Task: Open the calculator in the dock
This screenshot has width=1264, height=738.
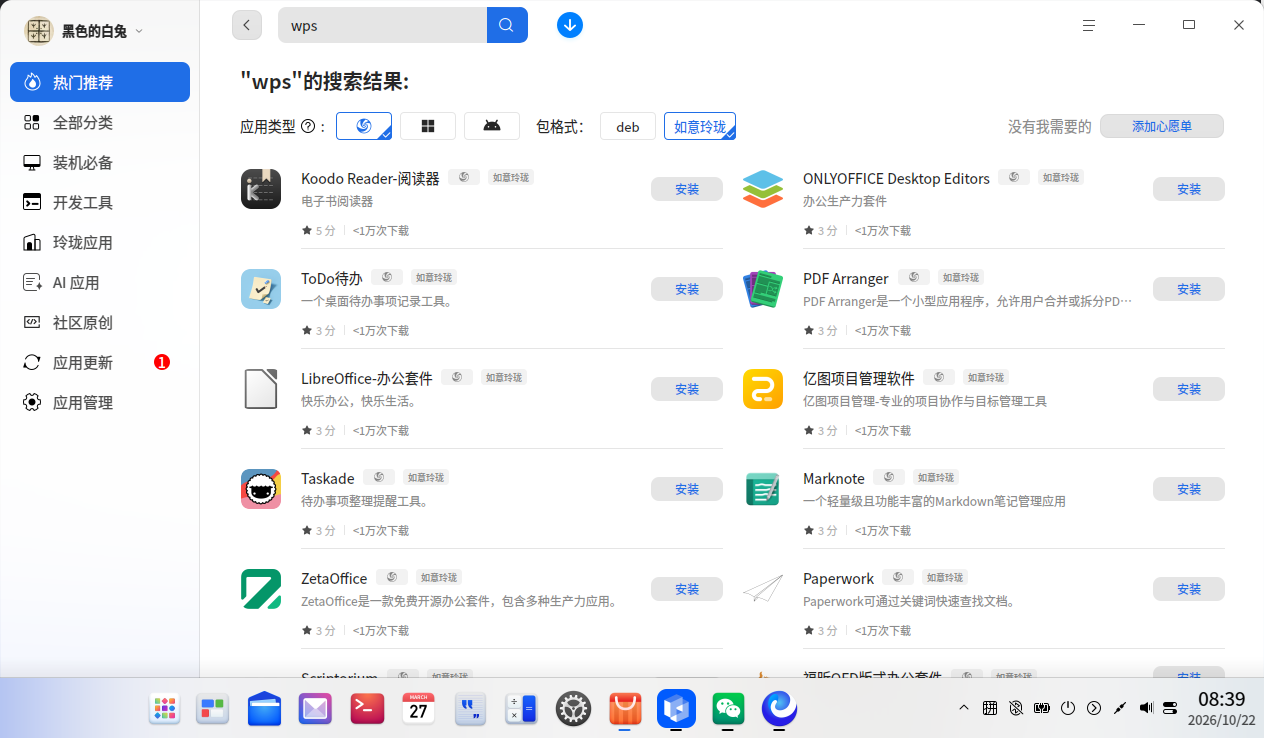Action: 520,709
